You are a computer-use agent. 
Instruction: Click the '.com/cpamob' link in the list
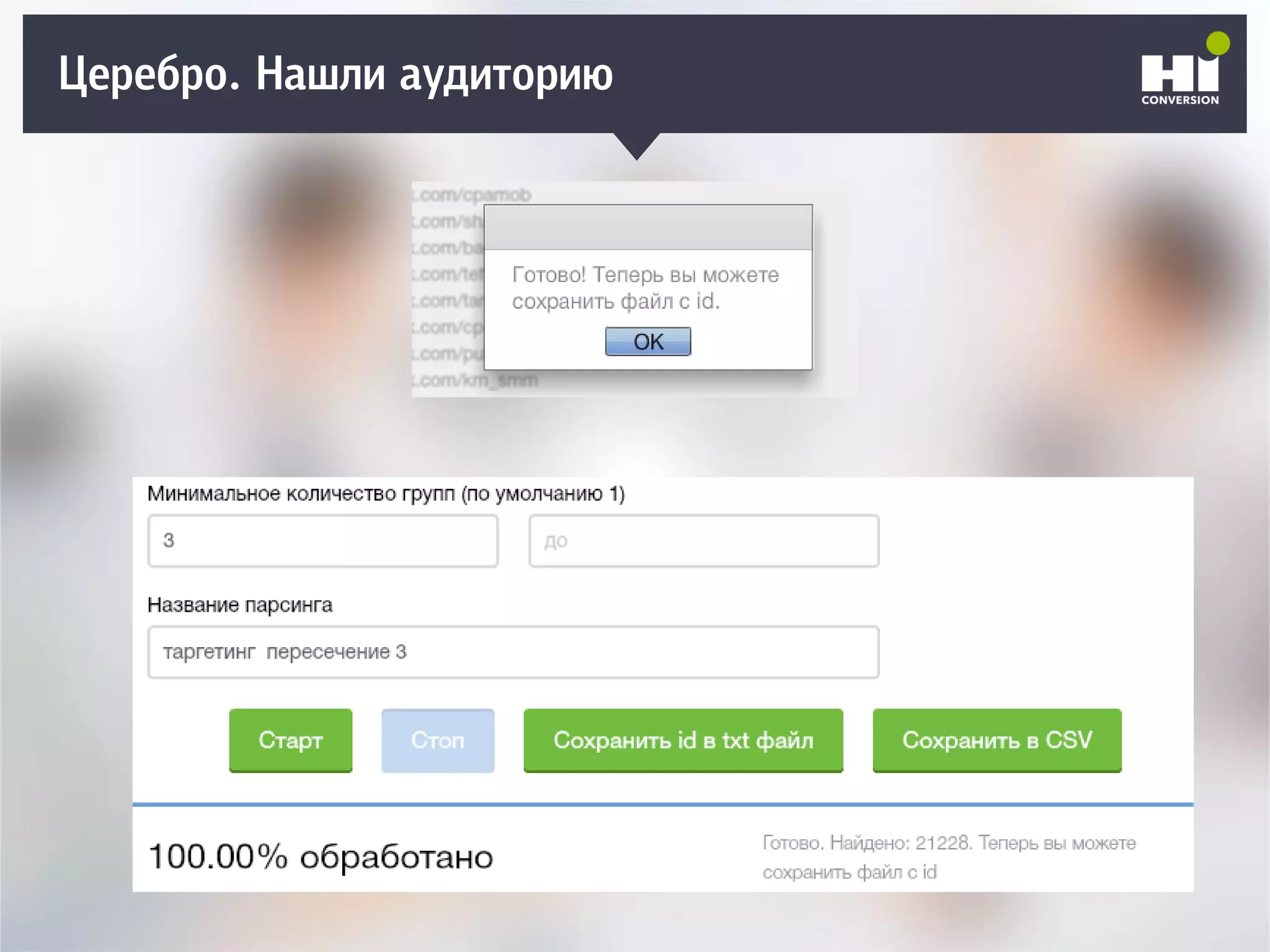473,195
